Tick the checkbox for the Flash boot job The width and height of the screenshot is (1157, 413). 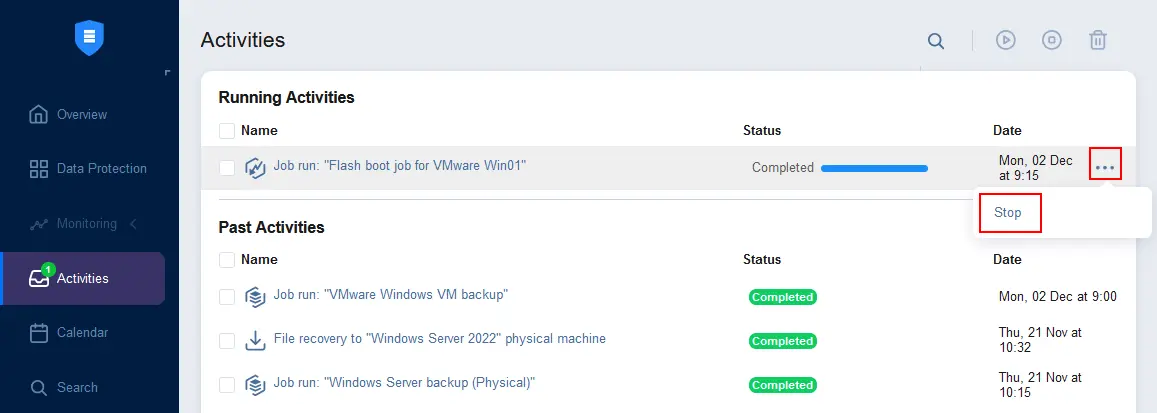tap(227, 168)
